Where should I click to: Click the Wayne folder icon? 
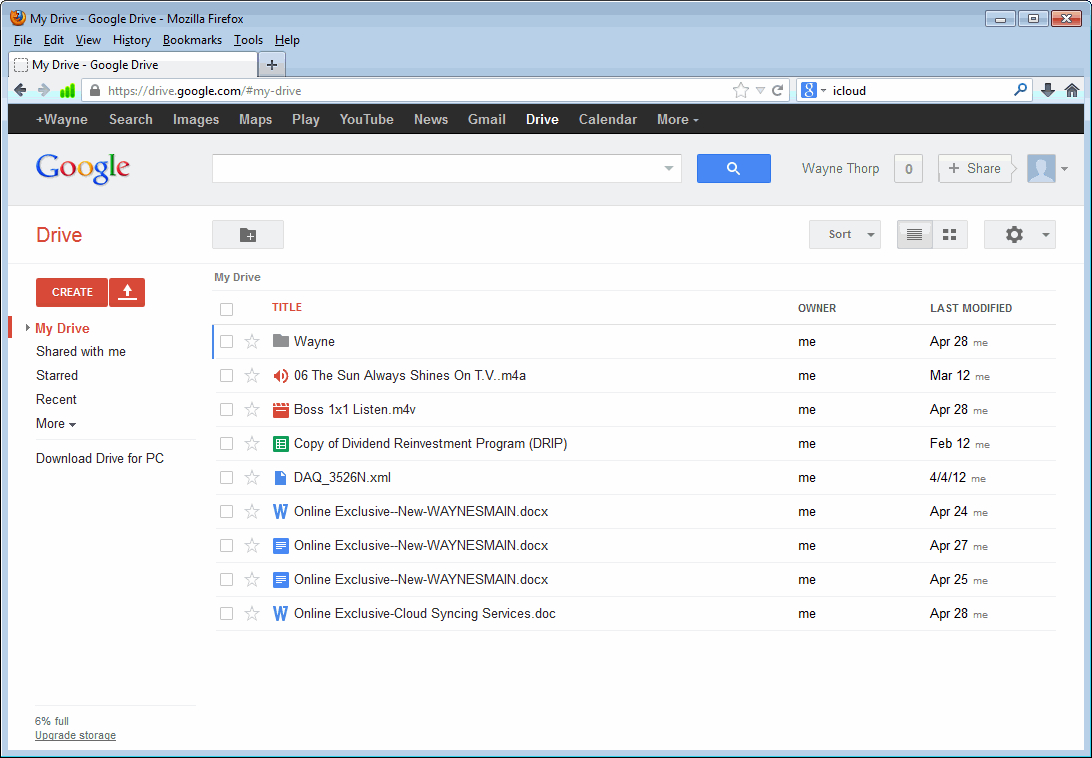(x=281, y=341)
